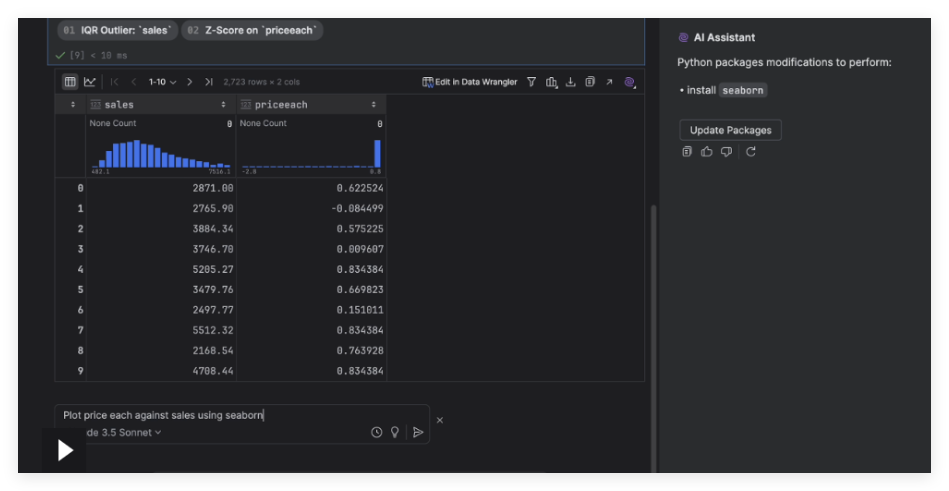Click Edit in Data Wrangler
Image resolution: width=949 pixels, height=491 pixels.
tap(470, 82)
